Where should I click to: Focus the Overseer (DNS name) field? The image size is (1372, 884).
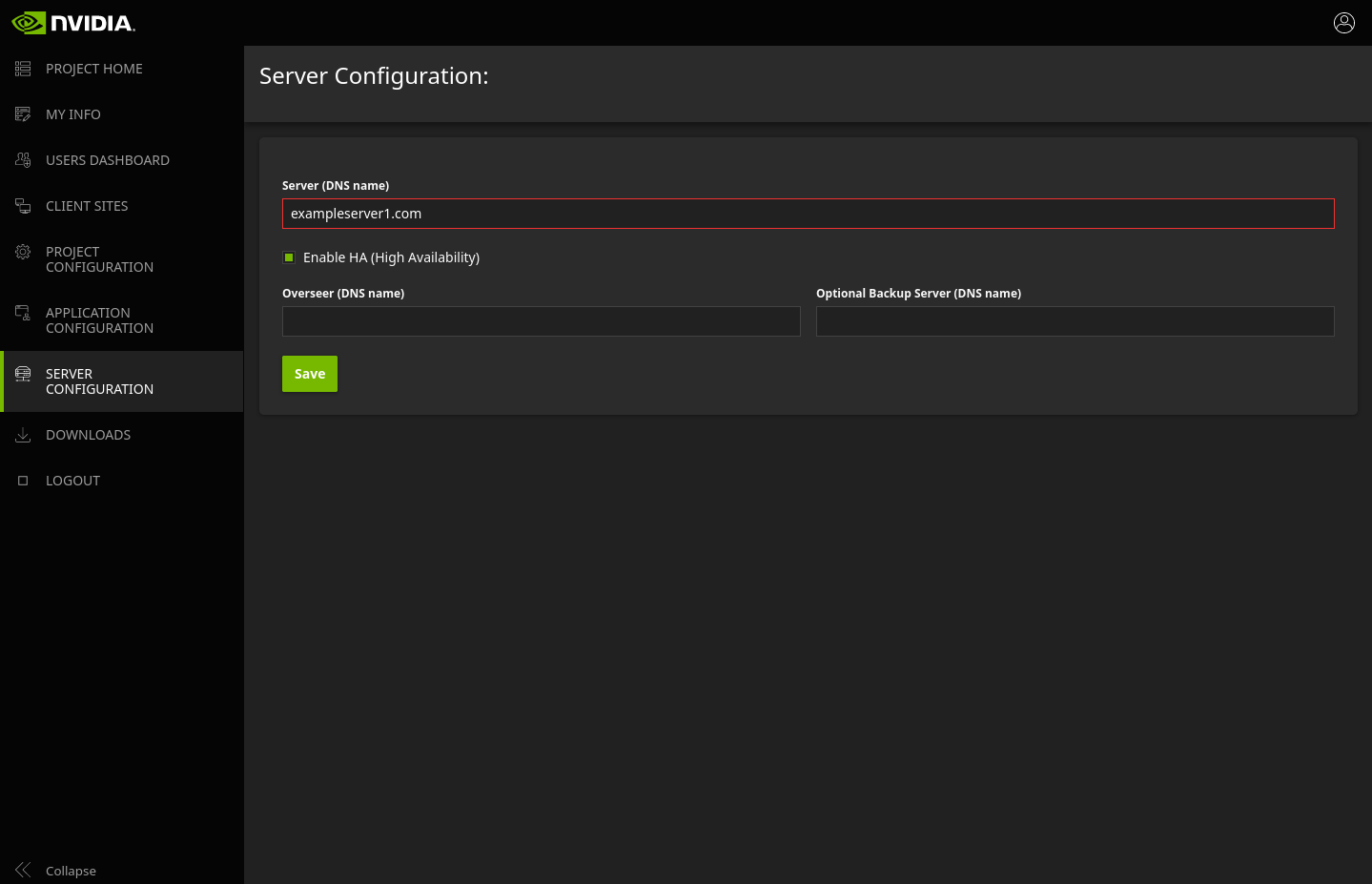click(542, 321)
